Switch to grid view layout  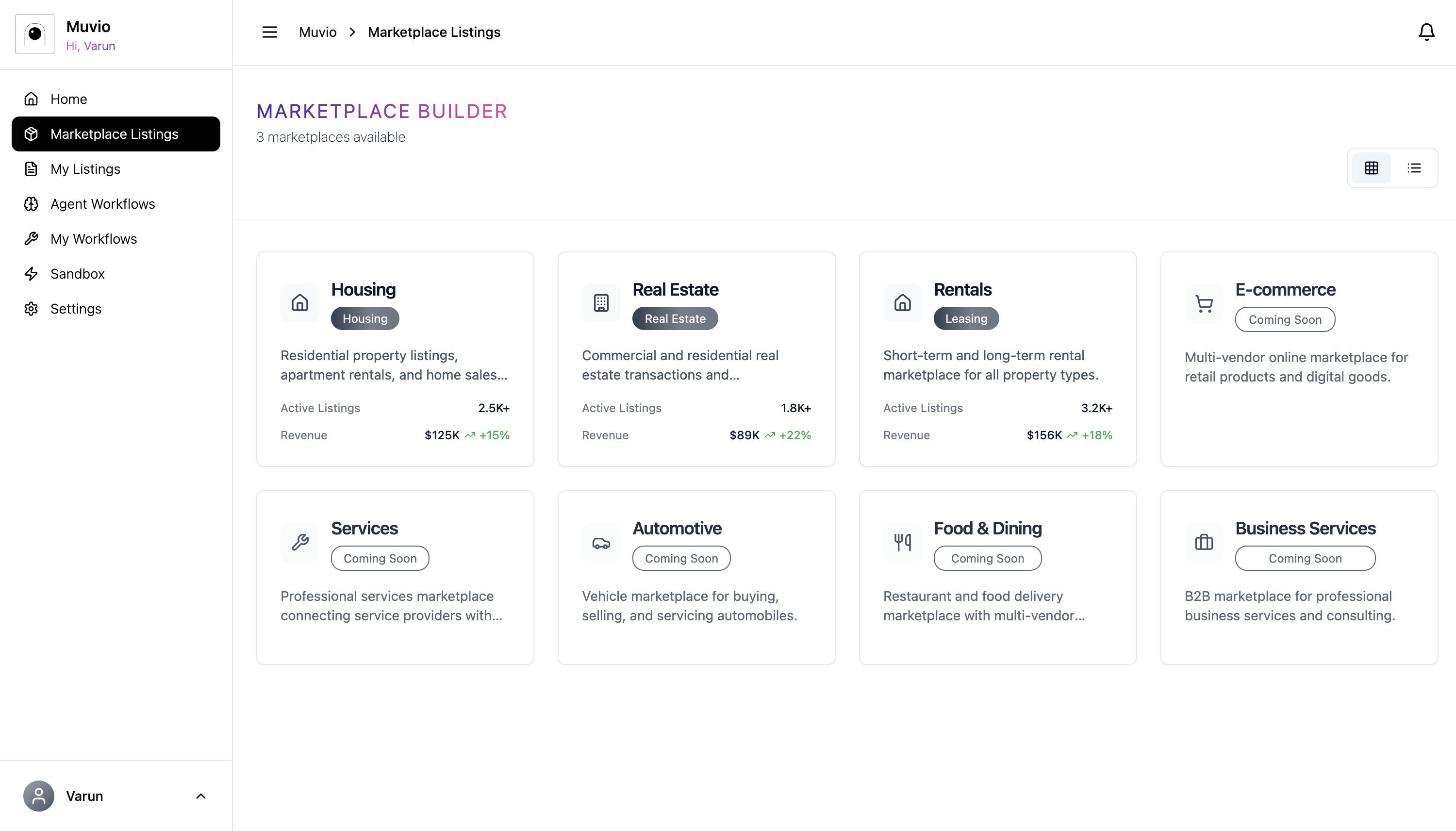(1371, 168)
